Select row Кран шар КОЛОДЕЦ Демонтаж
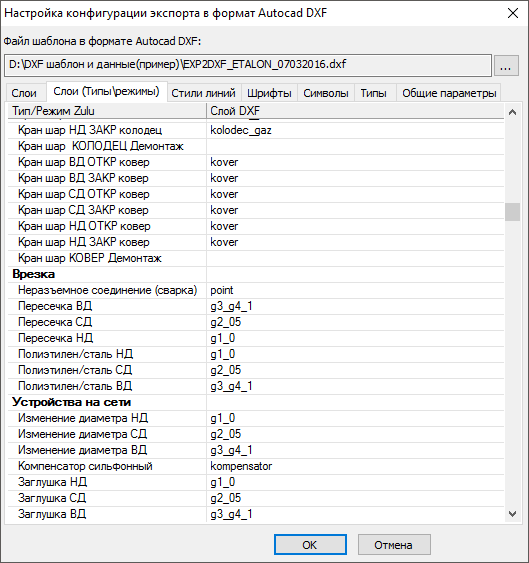529x563 pixels. [x=256, y=146]
